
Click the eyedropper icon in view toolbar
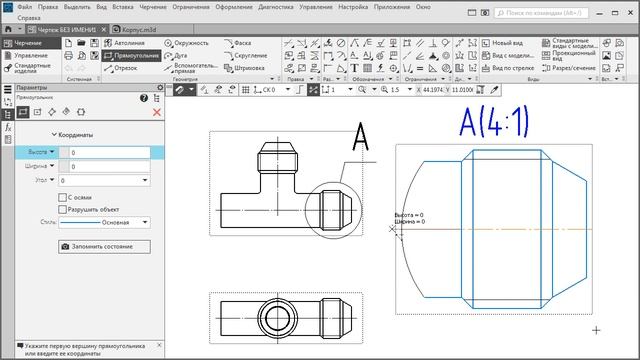click(x=494, y=89)
